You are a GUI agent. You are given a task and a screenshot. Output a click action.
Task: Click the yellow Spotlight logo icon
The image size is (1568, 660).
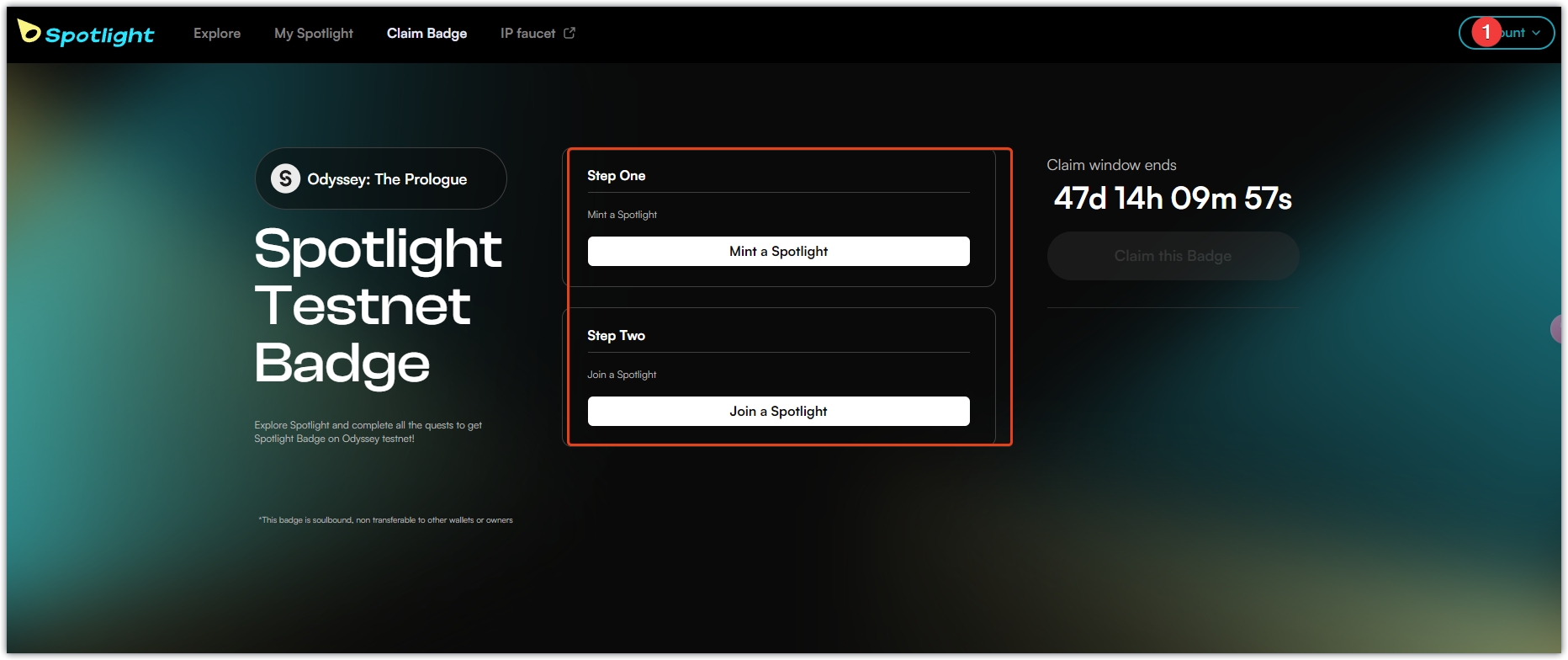pos(29,31)
